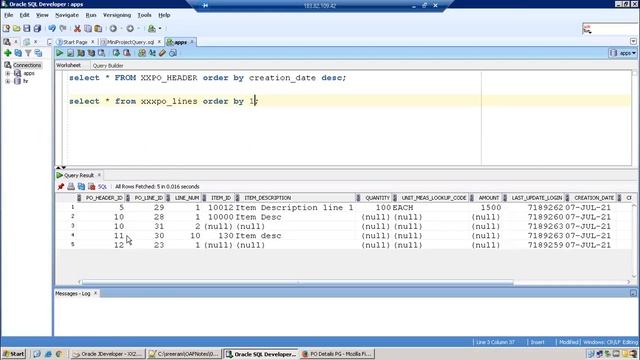Image resolution: width=640 pixels, height=360 pixels.
Task: Click the SQL link in Query Result toolbar
Action: (x=102, y=187)
